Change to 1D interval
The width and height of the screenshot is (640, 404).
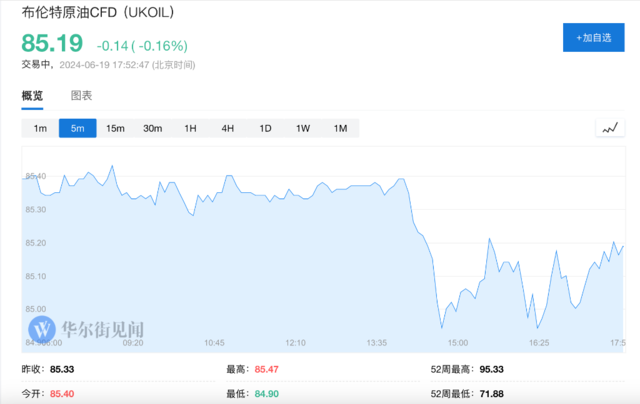(265, 128)
